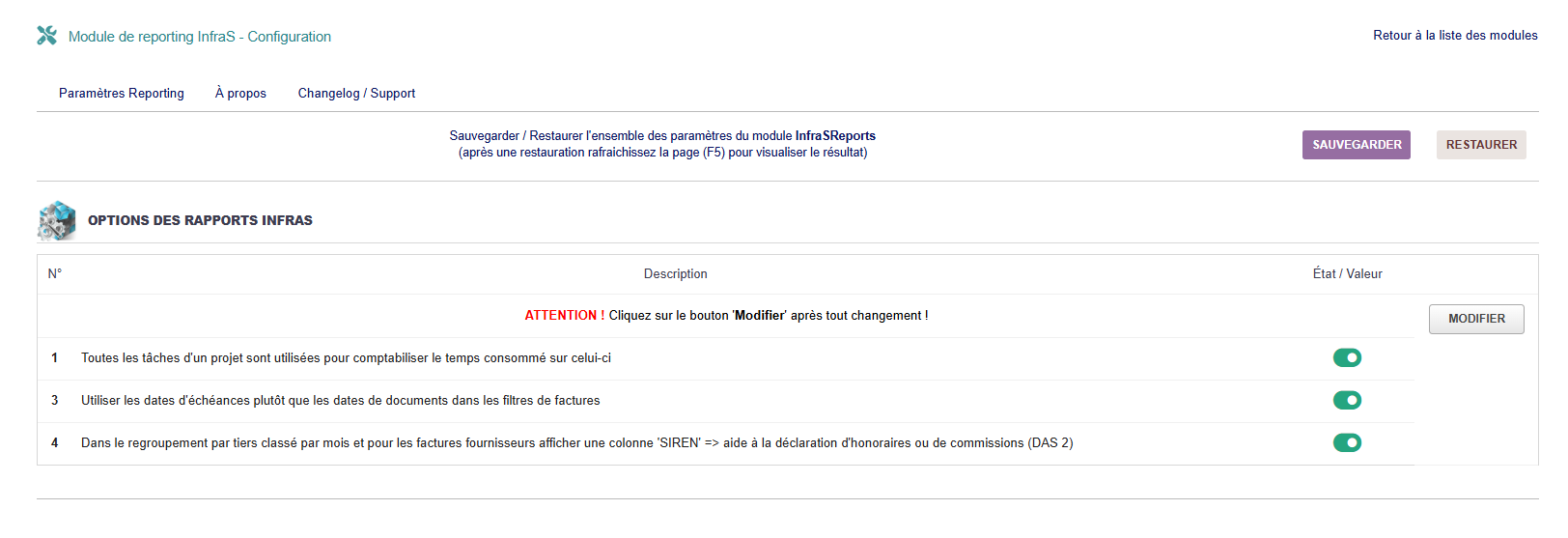Click the wrench configuration icon
Image resolution: width=1568 pixels, height=538 pixels.
point(46,36)
